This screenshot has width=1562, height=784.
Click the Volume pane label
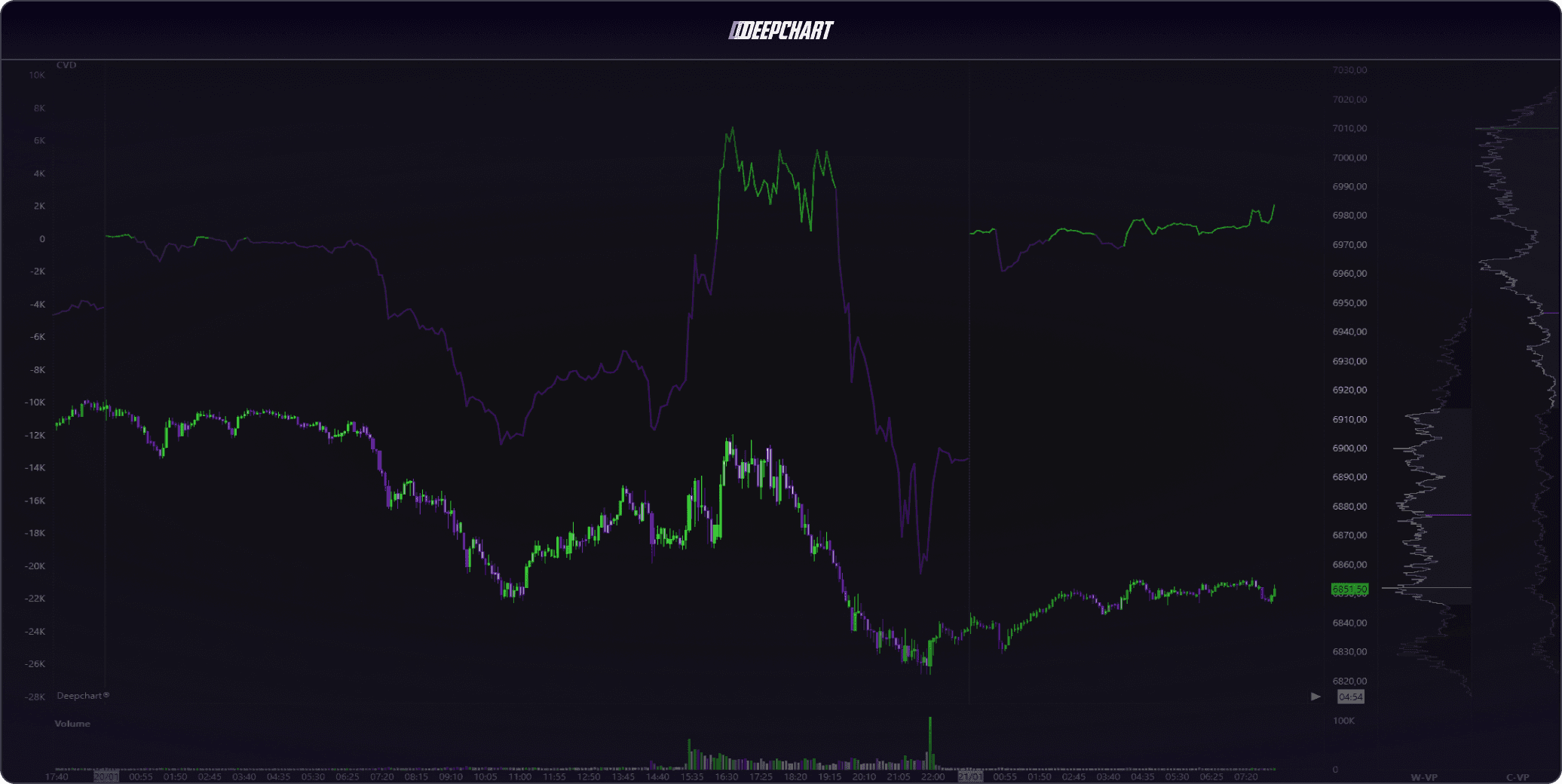pyautogui.click(x=72, y=724)
